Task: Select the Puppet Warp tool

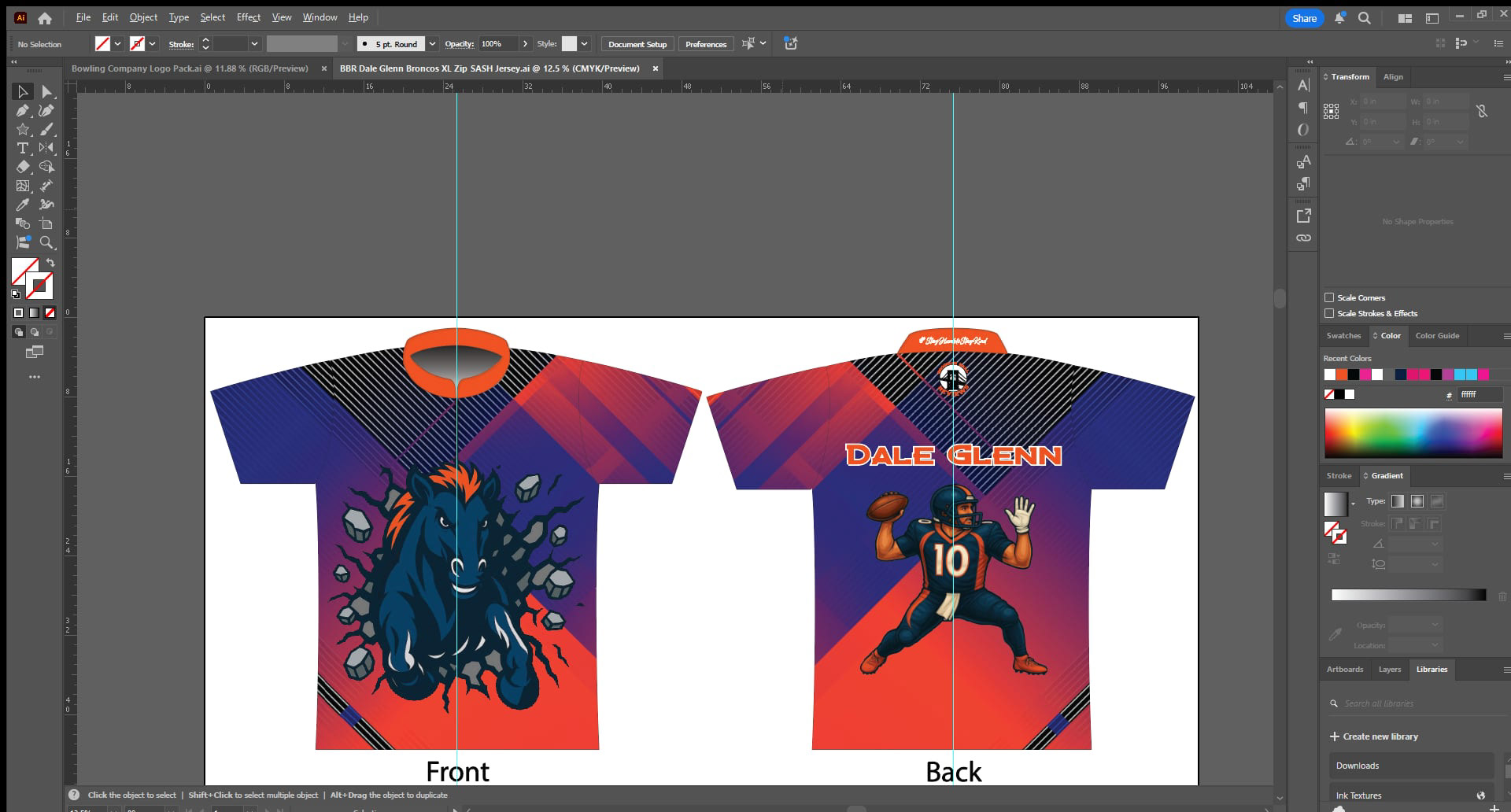Action: click(x=47, y=205)
